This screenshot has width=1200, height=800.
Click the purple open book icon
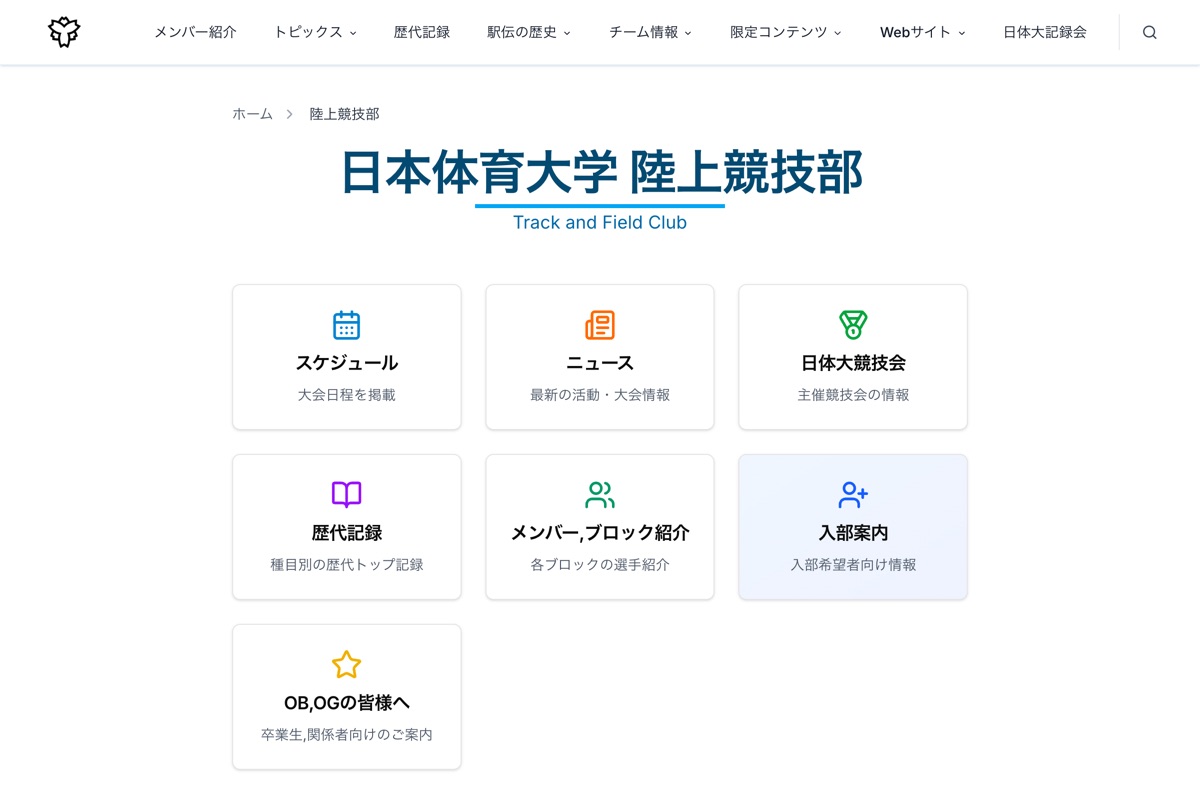click(346, 495)
